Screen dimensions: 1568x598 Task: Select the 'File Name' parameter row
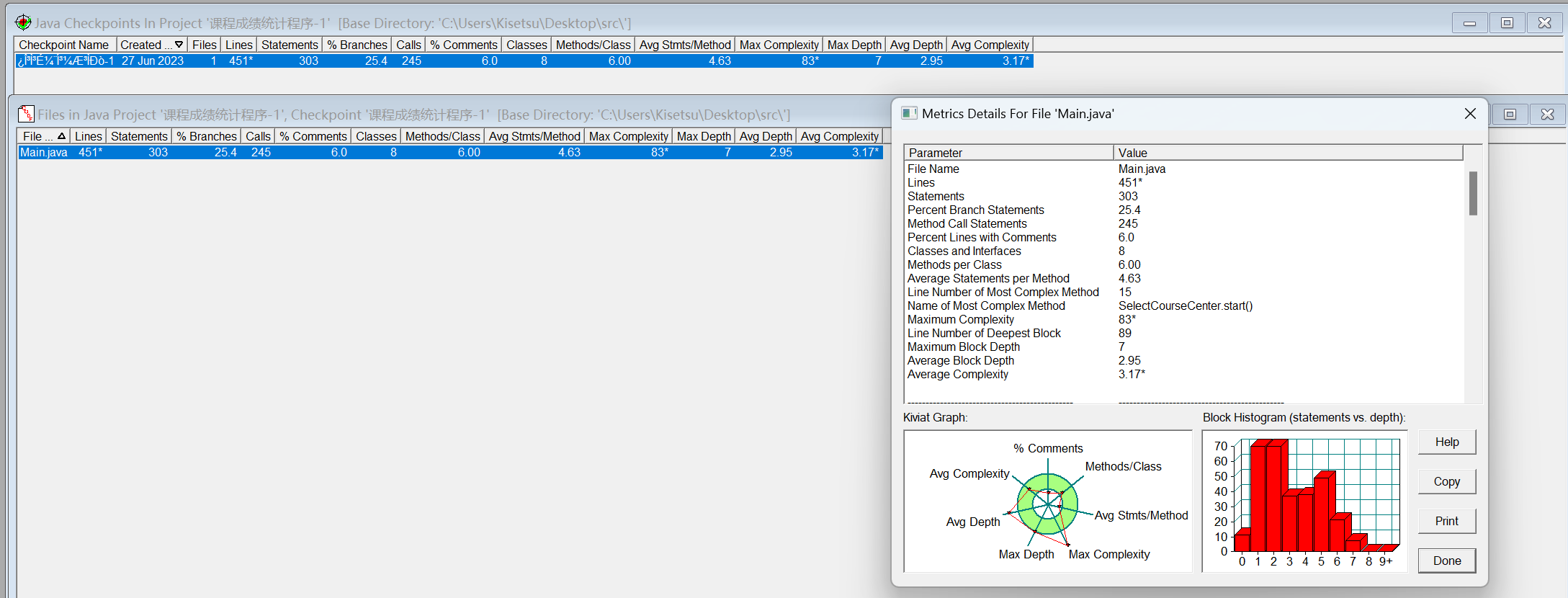coord(1184,169)
